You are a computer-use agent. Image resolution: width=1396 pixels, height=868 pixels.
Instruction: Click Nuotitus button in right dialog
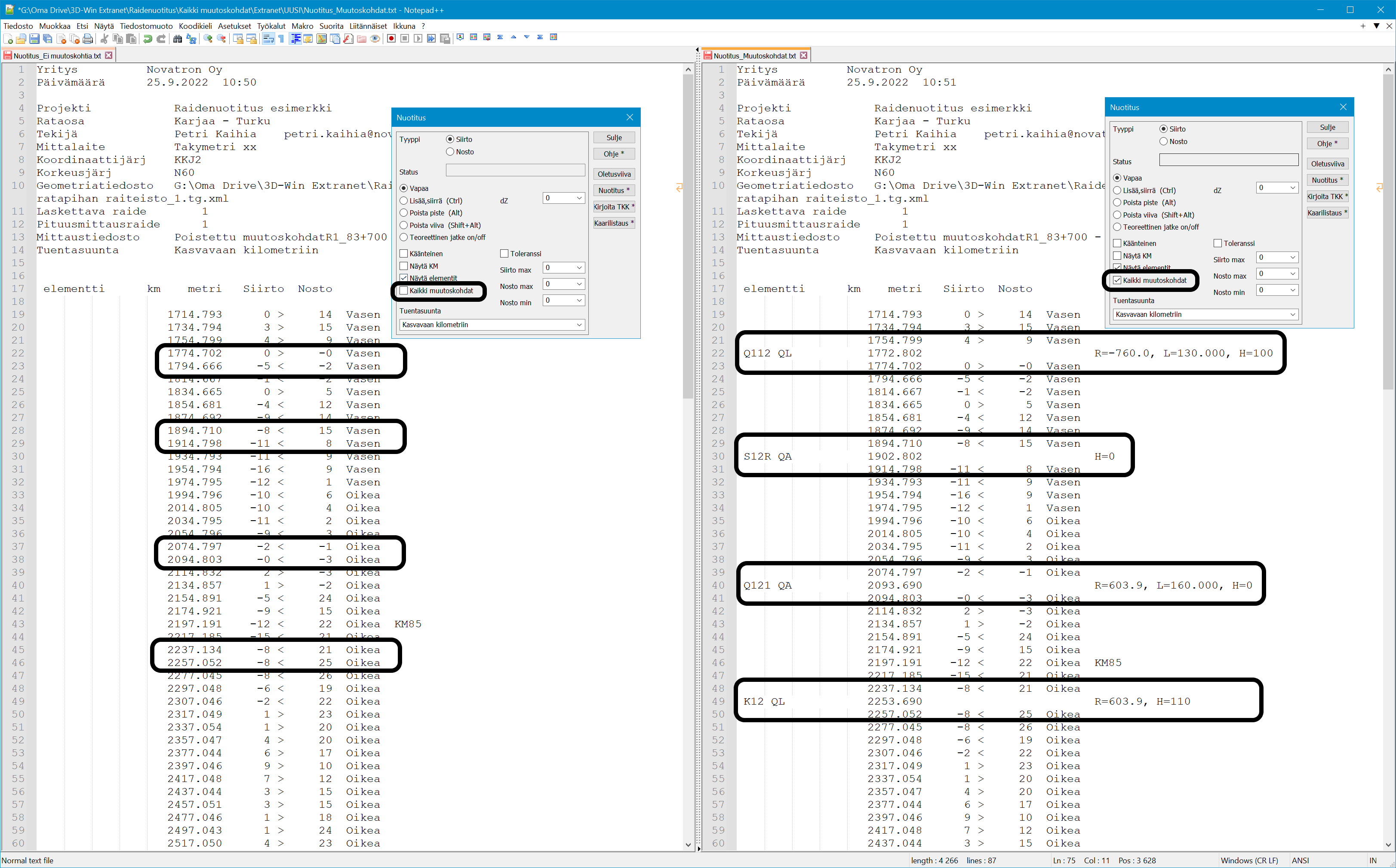point(1328,180)
